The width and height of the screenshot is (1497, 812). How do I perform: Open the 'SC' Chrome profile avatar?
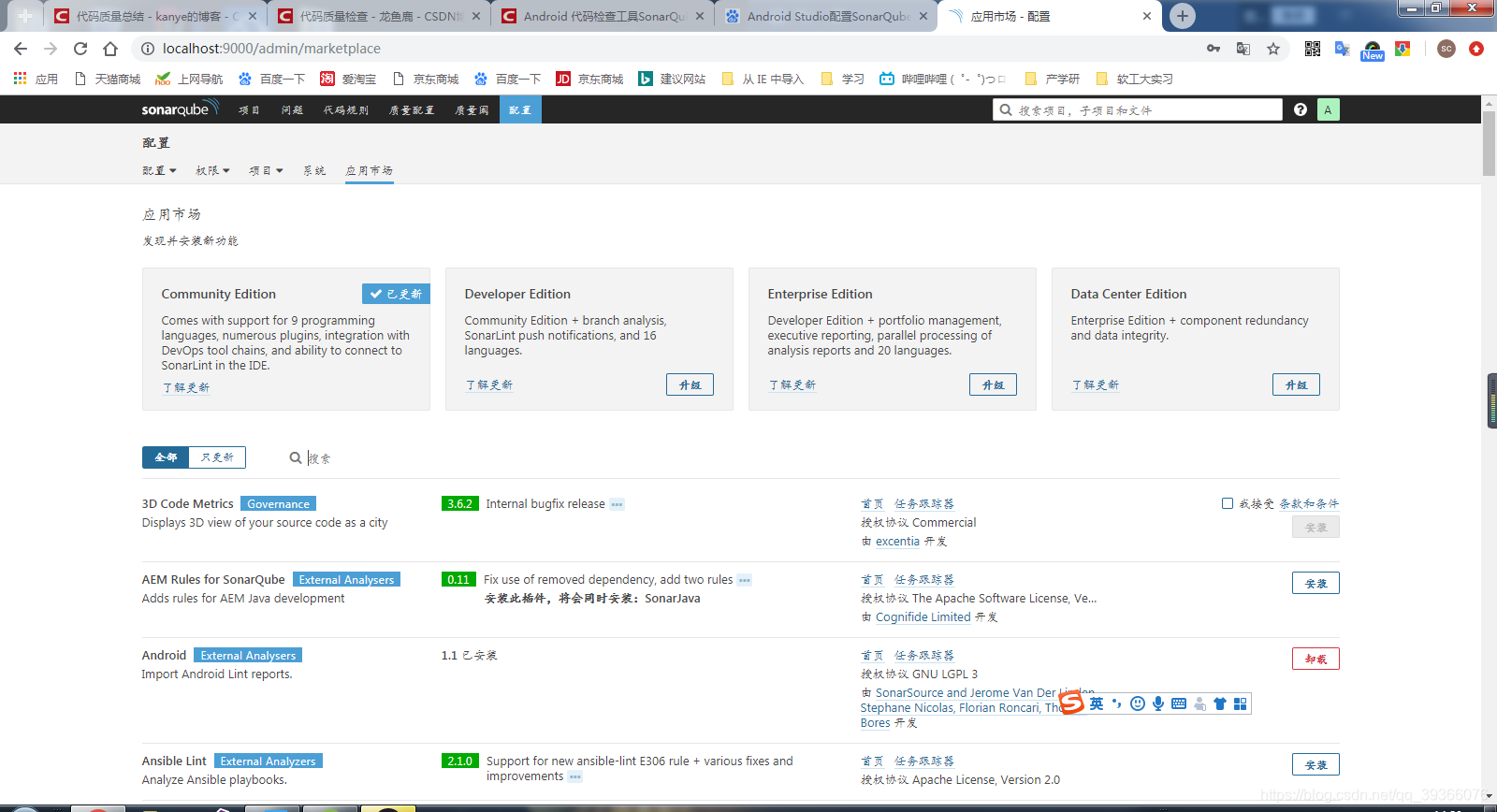(x=1446, y=49)
